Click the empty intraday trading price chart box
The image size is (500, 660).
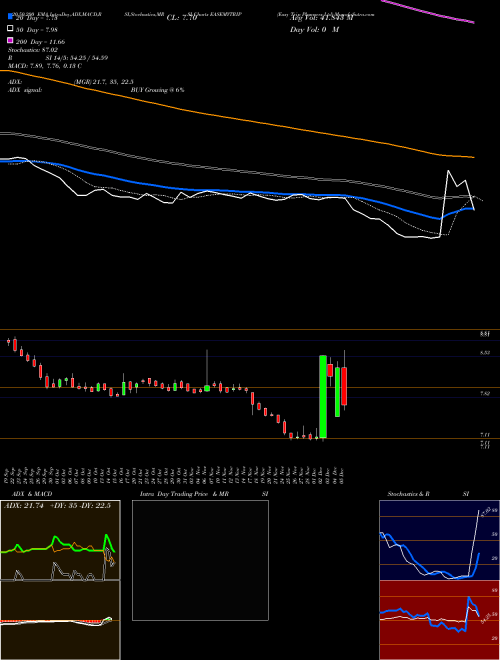click(200, 560)
